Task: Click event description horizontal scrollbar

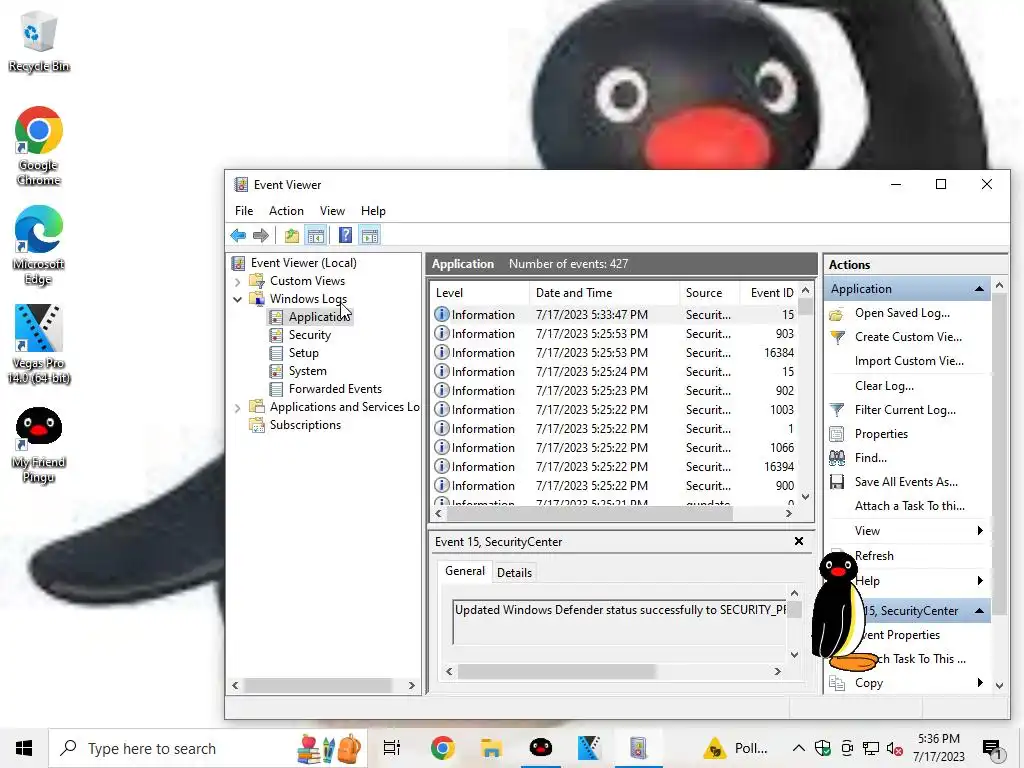Action: click(x=556, y=671)
